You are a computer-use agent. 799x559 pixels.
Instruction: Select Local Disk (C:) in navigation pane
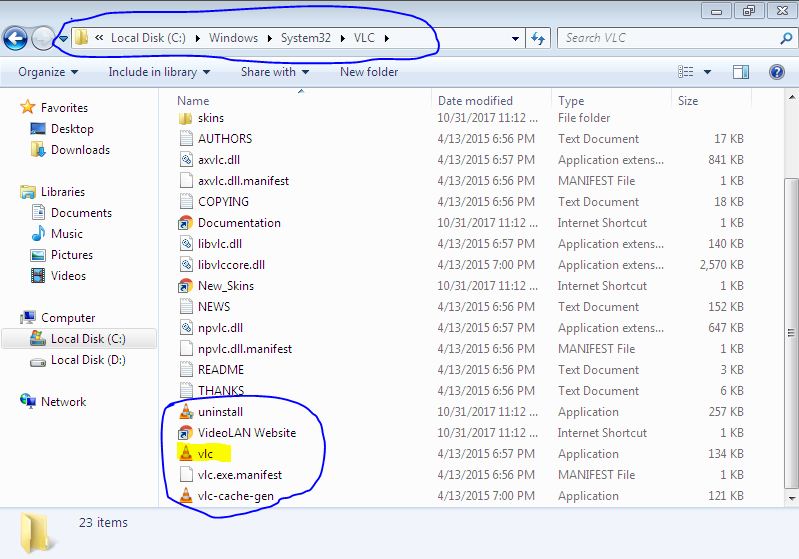point(88,339)
